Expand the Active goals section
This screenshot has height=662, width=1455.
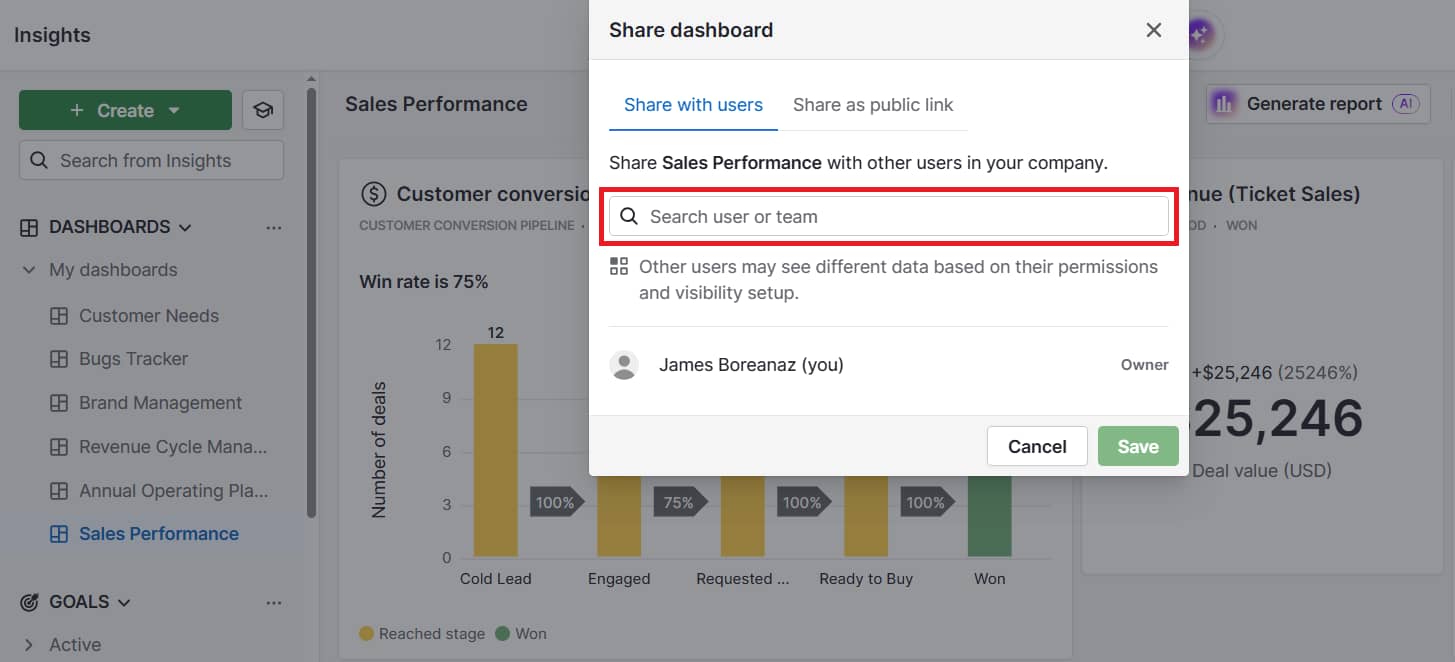coord(28,645)
